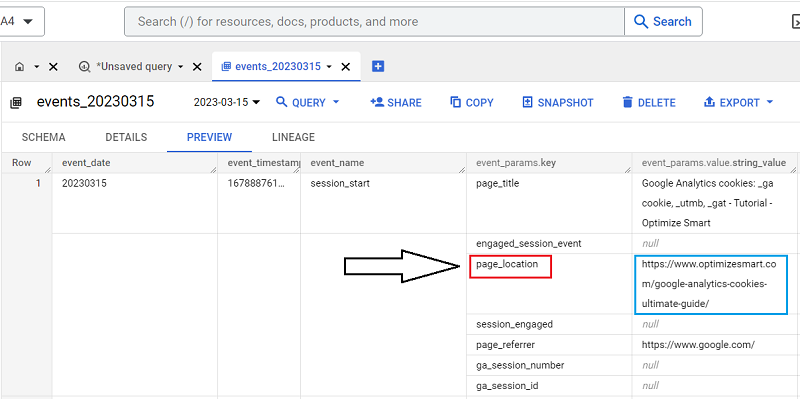Image resolution: width=800 pixels, height=399 pixels.
Task: Click the DELETE trash icon
Action: tap(628, 103)
